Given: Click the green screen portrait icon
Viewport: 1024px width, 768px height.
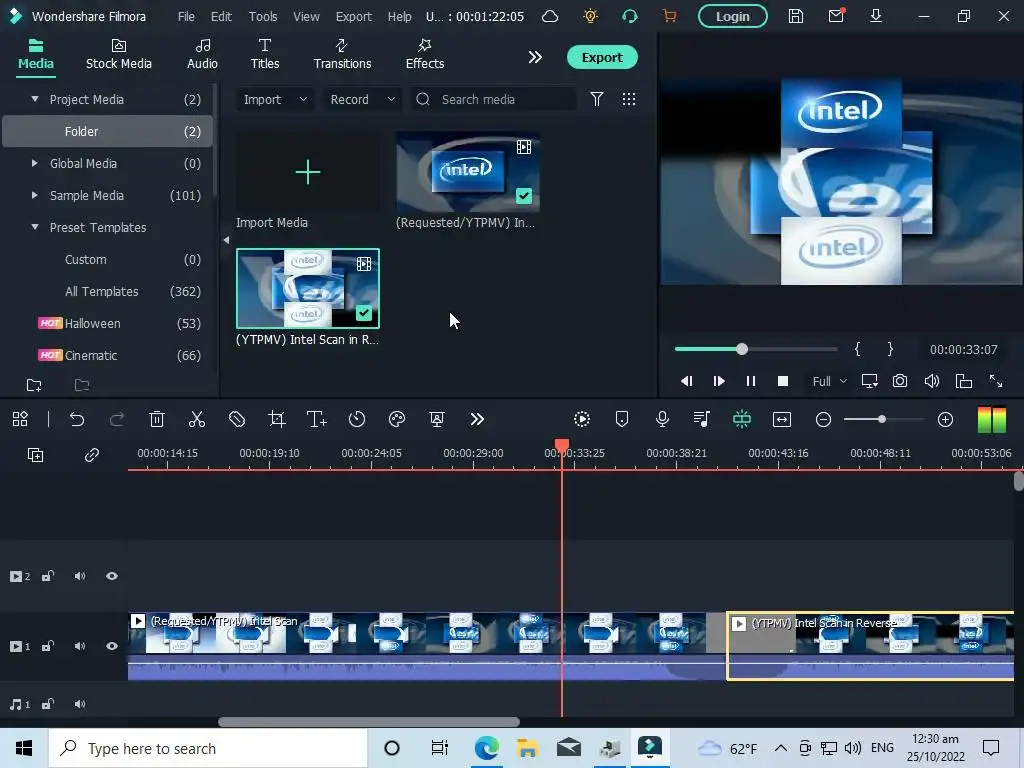Looking at the screenshot, I should 437,419.
